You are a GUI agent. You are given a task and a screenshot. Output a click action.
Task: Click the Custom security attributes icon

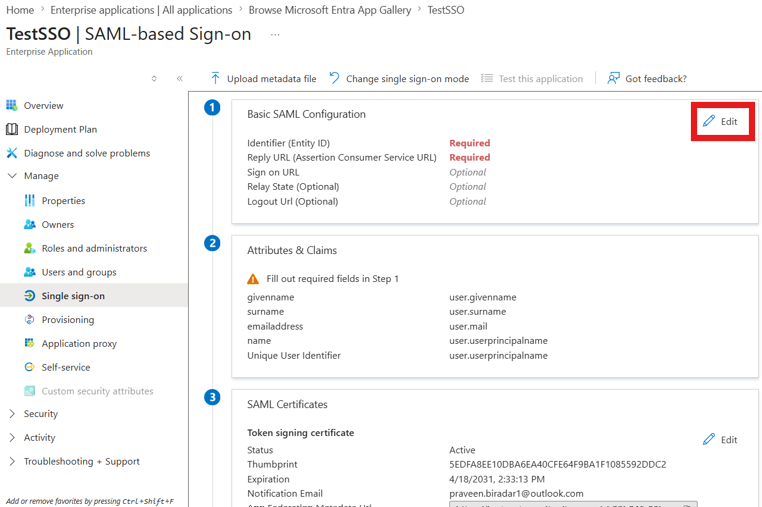[30, 391]
